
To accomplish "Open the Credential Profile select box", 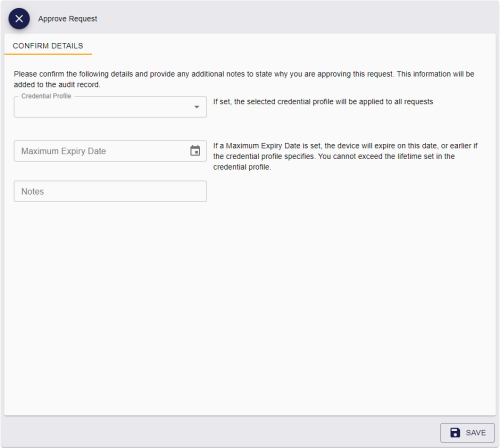I will coord(110,107).
